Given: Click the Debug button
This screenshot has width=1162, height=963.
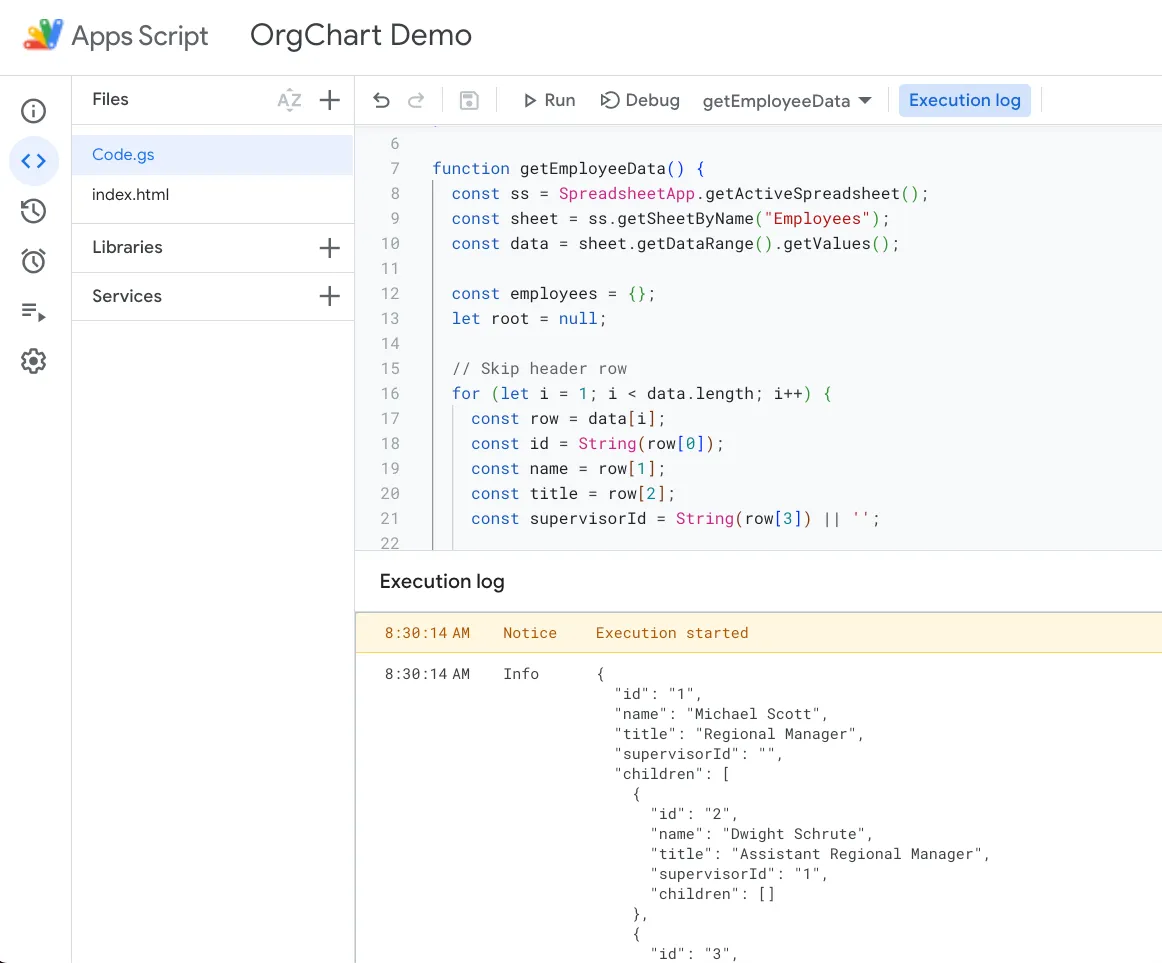Looking at the screenshot, I should pos(640,100).
